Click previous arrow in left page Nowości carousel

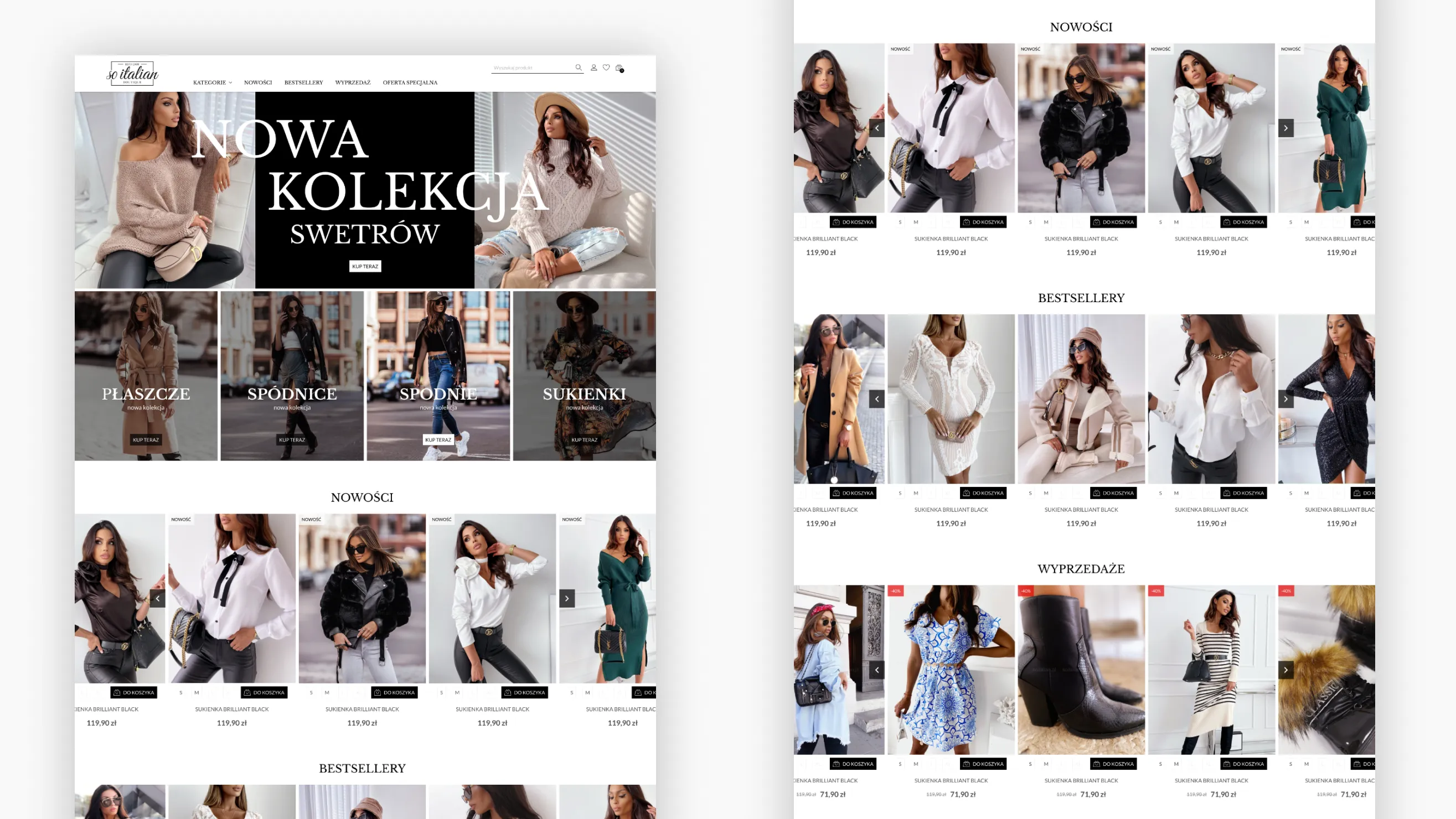158,598
